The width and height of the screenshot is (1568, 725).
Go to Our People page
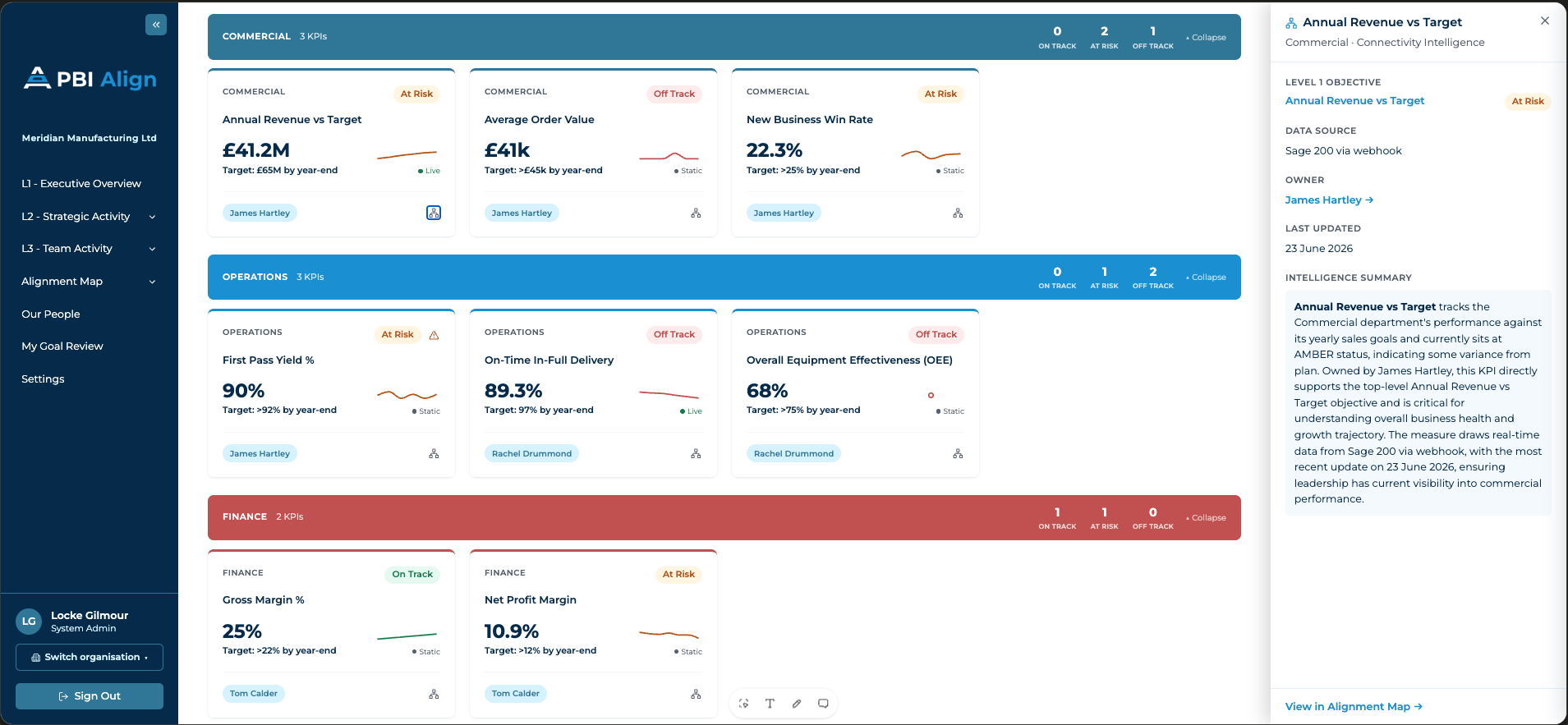(51, 314)
